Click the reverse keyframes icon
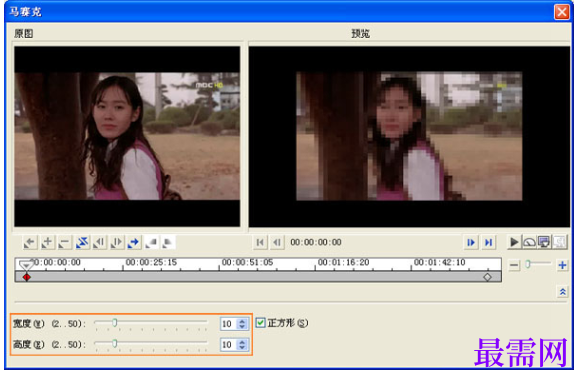This screenshot has width=586, height=384. 82,243
